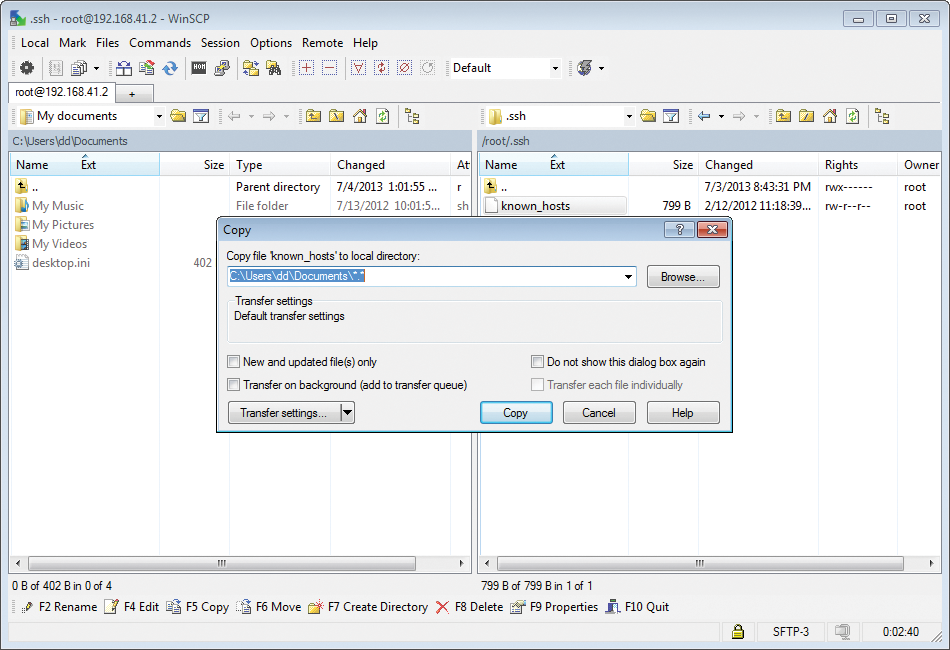Open the console terminal icon
950x650 pixels.
click(199, 68)
